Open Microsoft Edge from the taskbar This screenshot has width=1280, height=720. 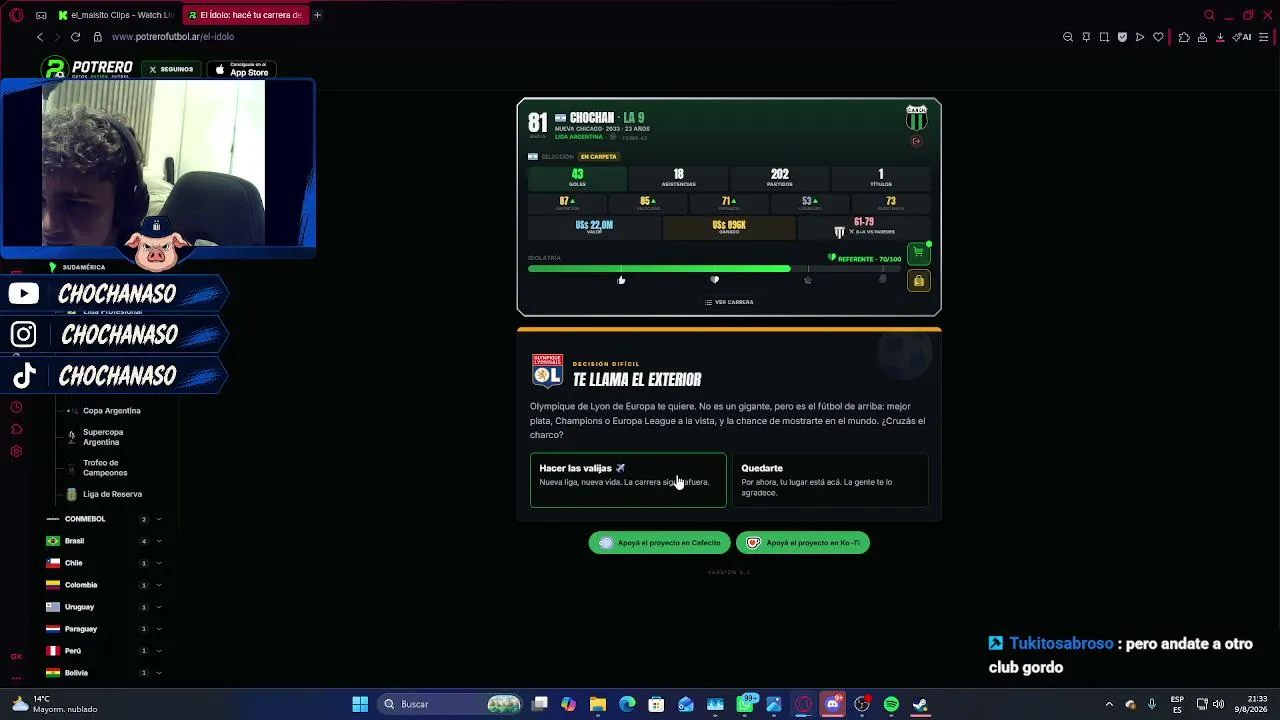point(627,704)
